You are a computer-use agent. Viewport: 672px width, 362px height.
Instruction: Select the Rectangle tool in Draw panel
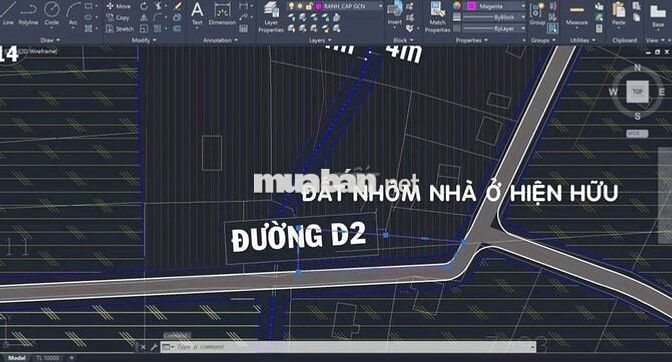[88, 6]
